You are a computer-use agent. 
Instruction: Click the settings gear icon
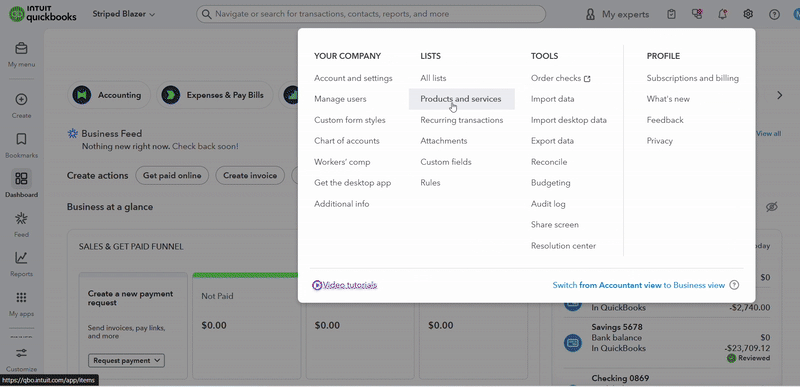(748, 14)
